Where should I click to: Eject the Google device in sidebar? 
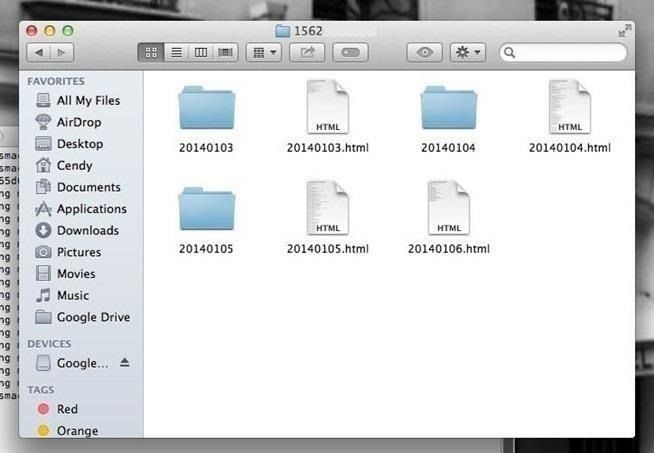[125, 363]
